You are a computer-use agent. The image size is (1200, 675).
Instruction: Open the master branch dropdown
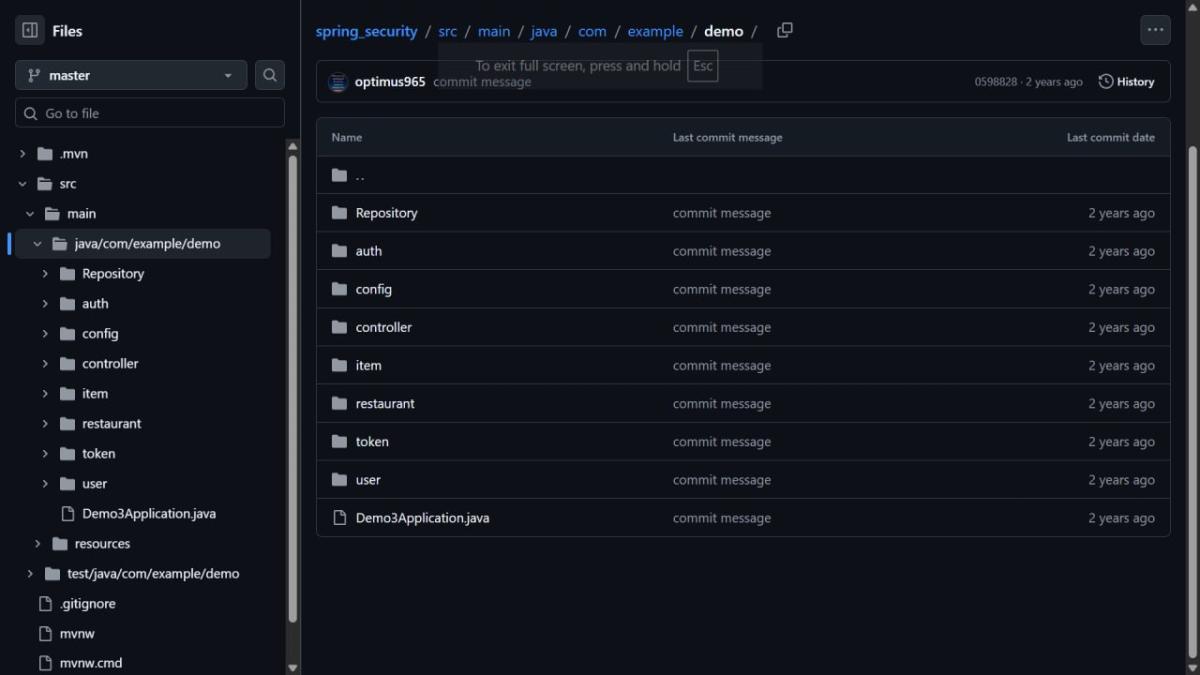(x=131, y=75)
